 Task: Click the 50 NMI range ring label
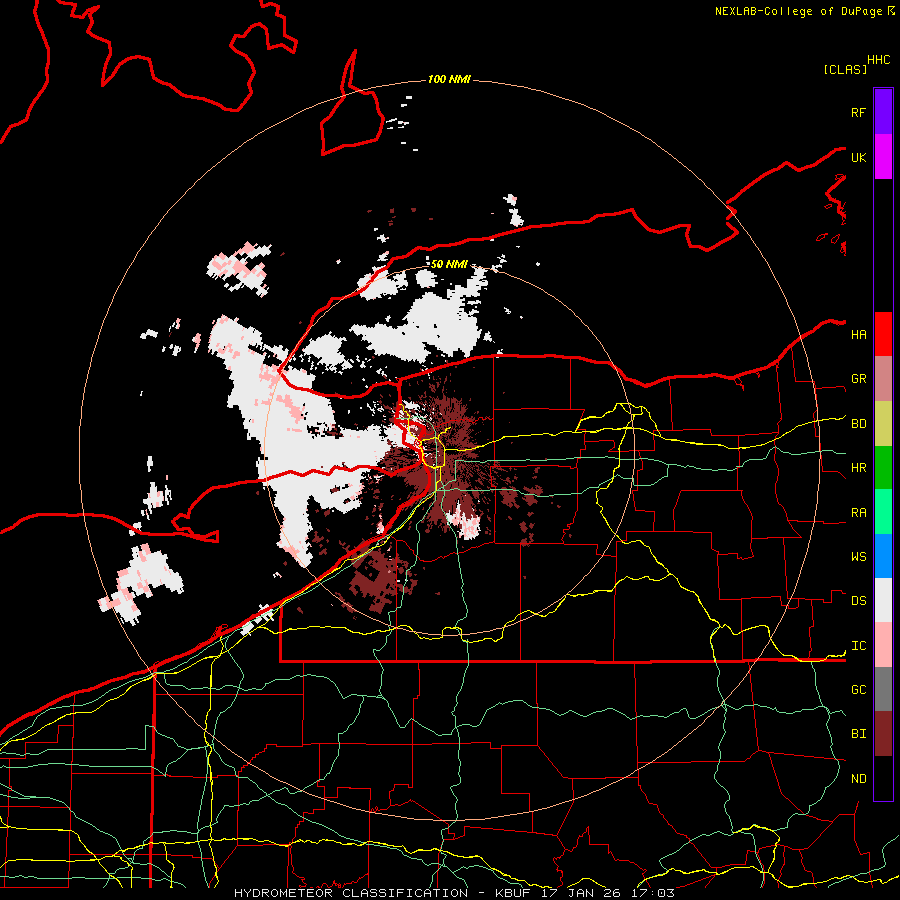click(449, 264)
